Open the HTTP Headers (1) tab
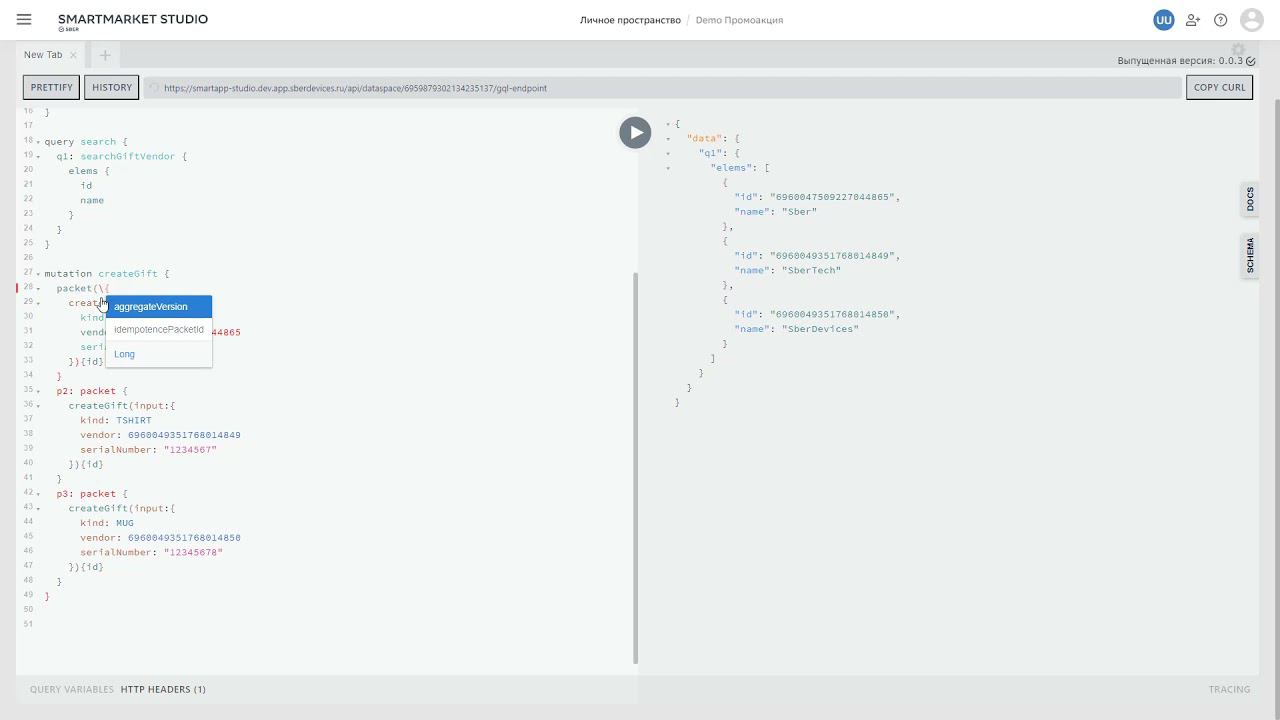1280x720 pixels. [163, 689]
